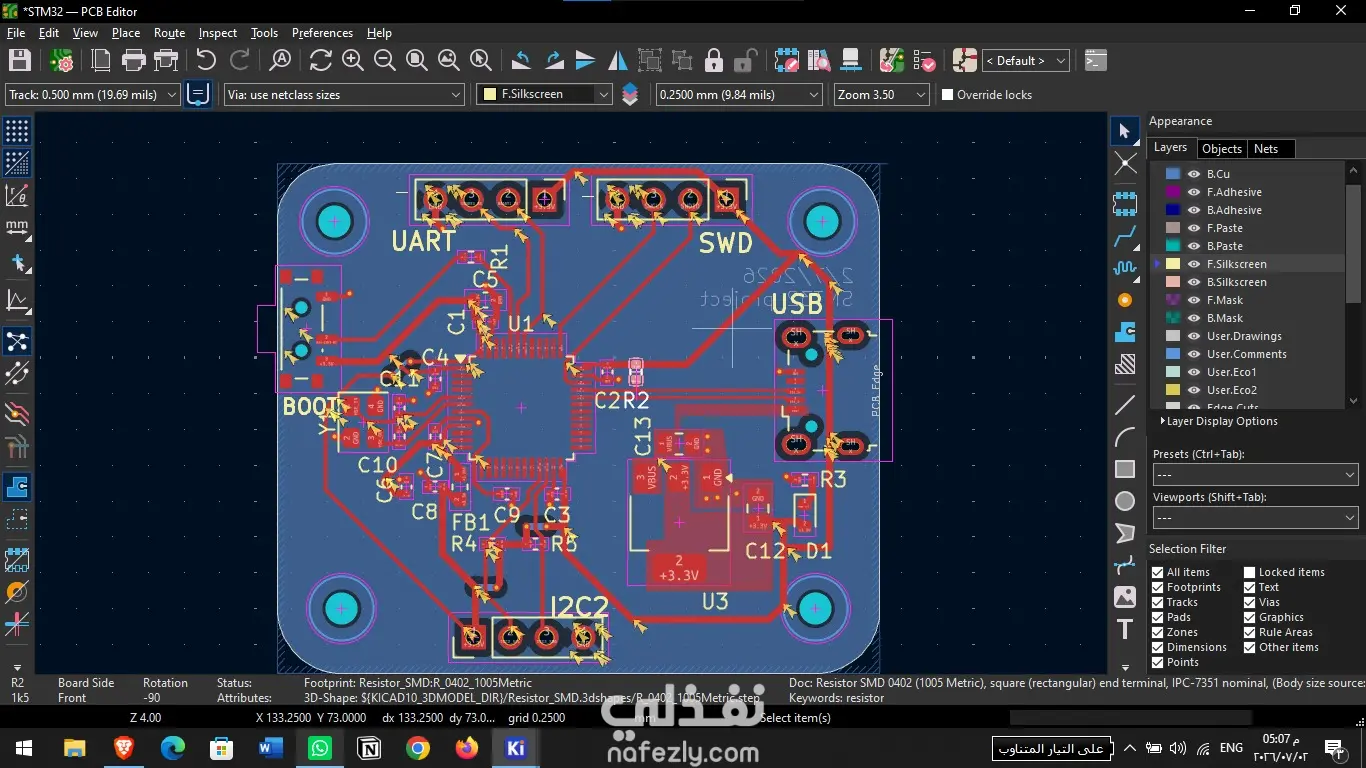The image size is (1366, 768).
Task: Hide the F.Silkscreen layer
Action: (x=1194, y=264)
